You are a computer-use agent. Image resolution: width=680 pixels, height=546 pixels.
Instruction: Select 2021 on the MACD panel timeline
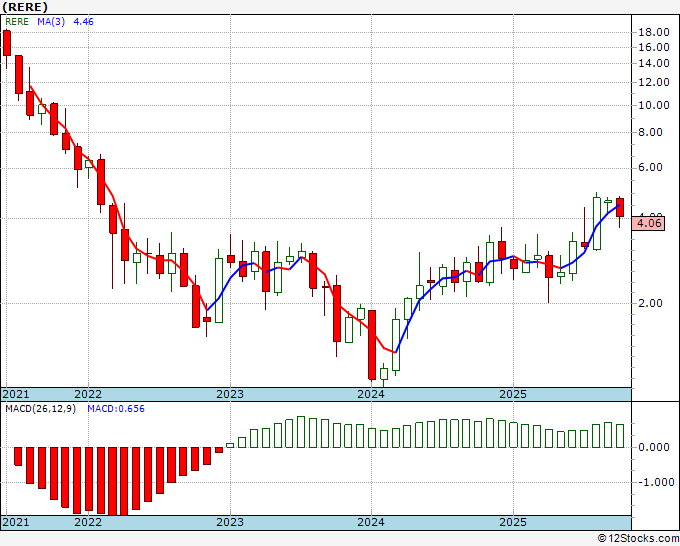pyautogui.click(x=16, y=522)
